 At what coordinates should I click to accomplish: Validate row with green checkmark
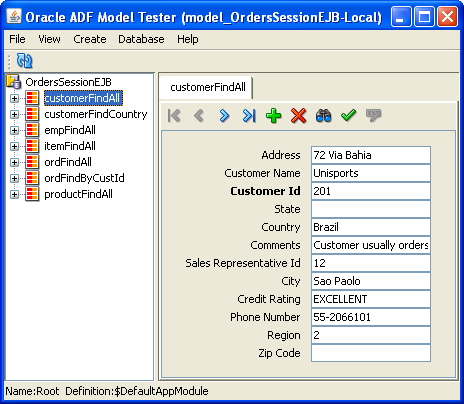click(349, 115)
